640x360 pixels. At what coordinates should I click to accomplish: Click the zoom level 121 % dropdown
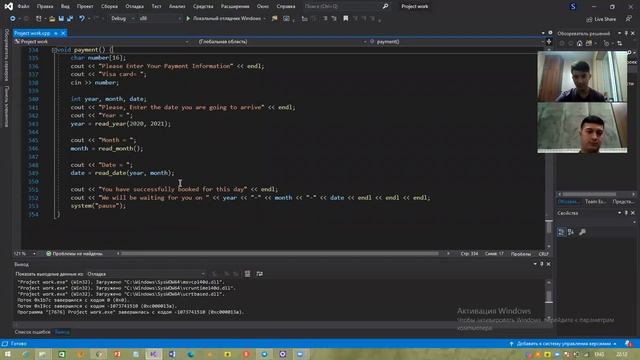point(24,254)
